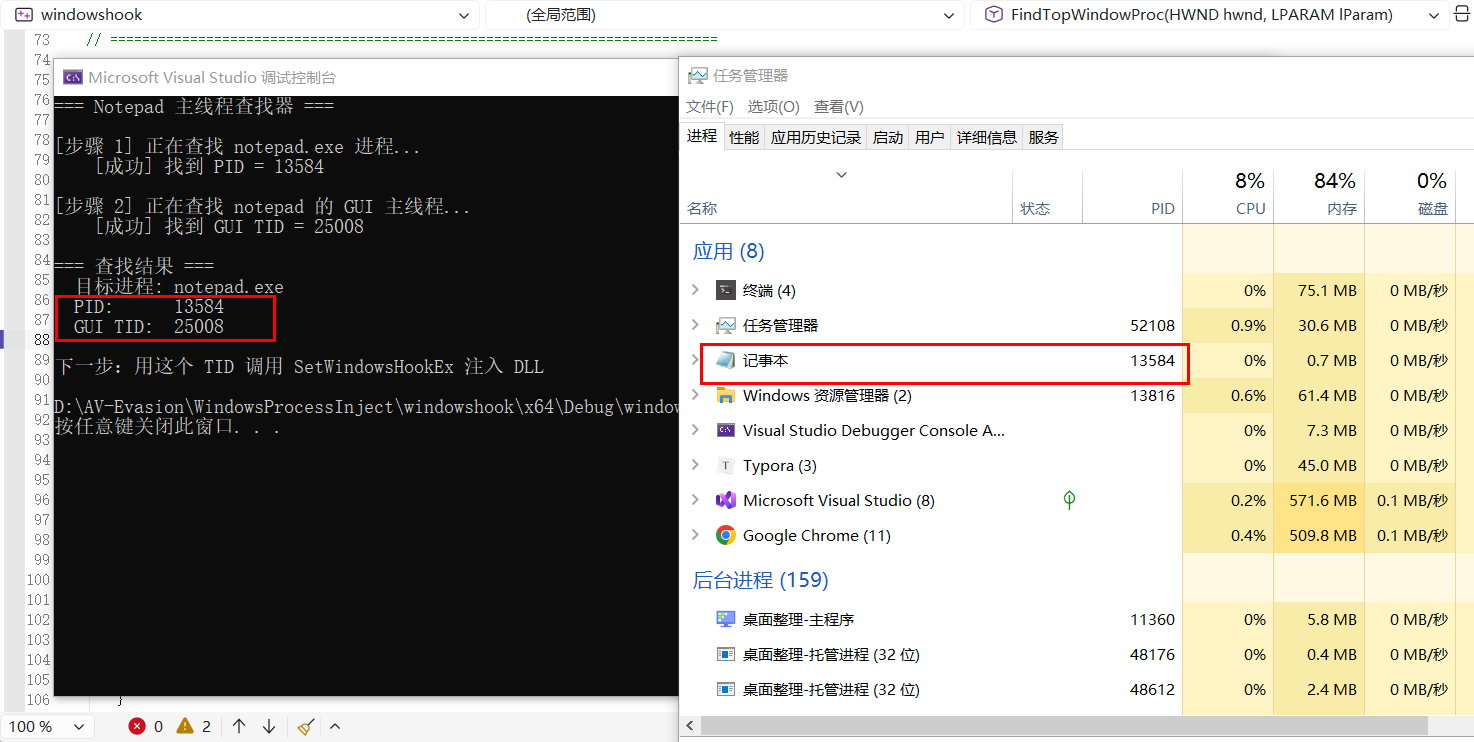1474x742 pixels.
Task: Click the Microsoft Visual Studio process icon
Action: [x=726, y=500]
